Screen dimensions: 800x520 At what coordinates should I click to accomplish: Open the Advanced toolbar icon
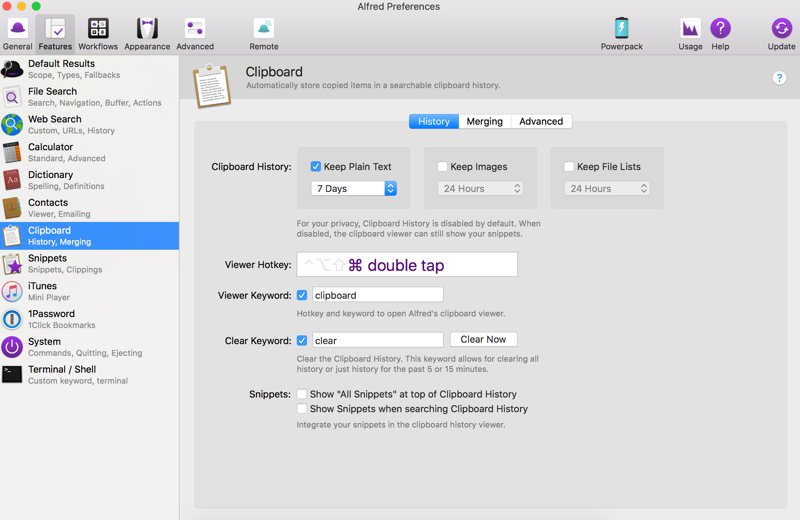coord(195,29)
